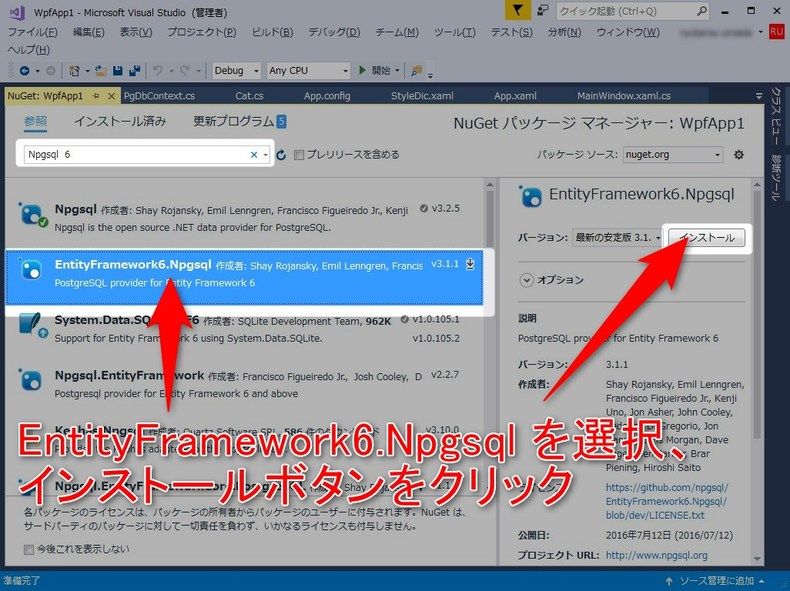Click the Open File toolbar icon
The image size is (790, 591).
101,71
